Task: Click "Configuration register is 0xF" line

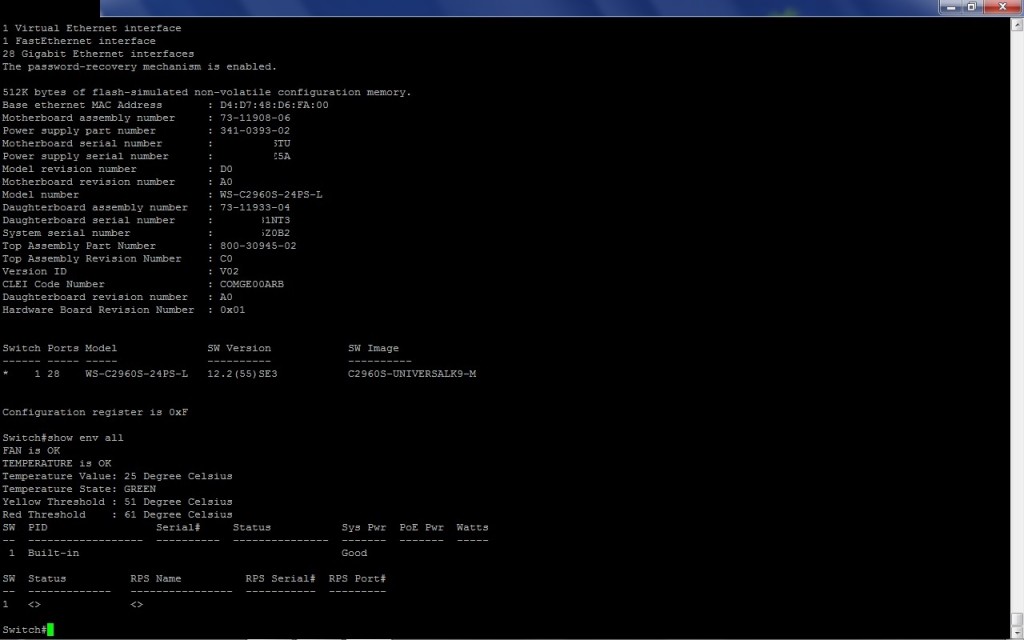Action: 95,413
